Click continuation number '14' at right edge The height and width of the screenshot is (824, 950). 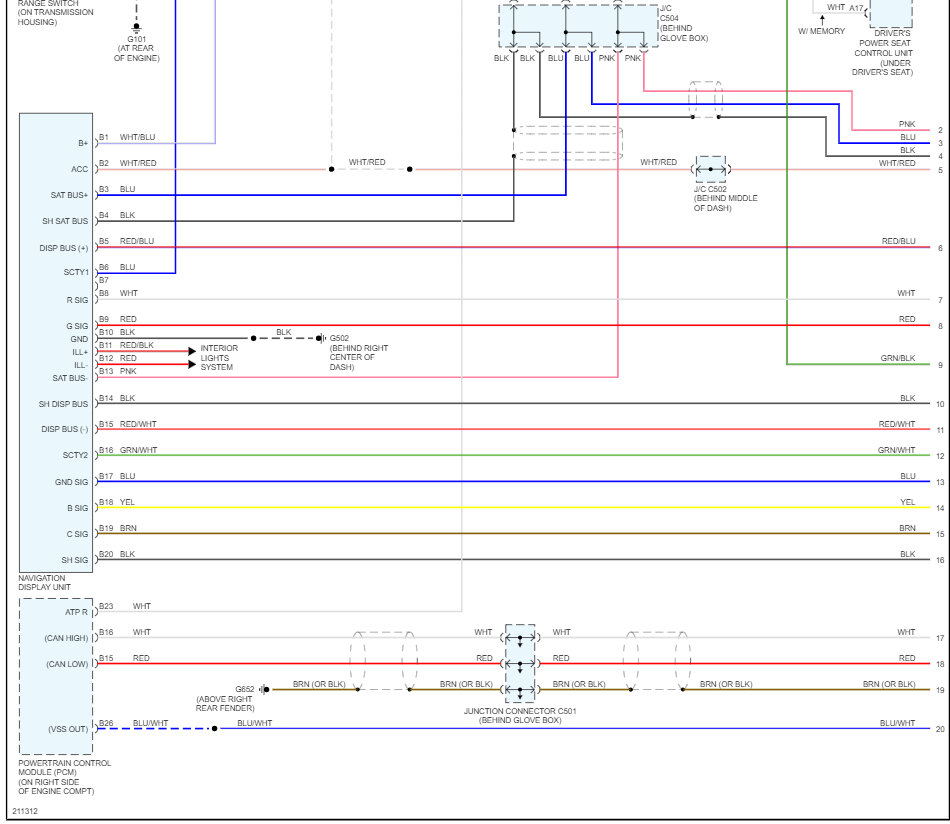coord(940,508)
